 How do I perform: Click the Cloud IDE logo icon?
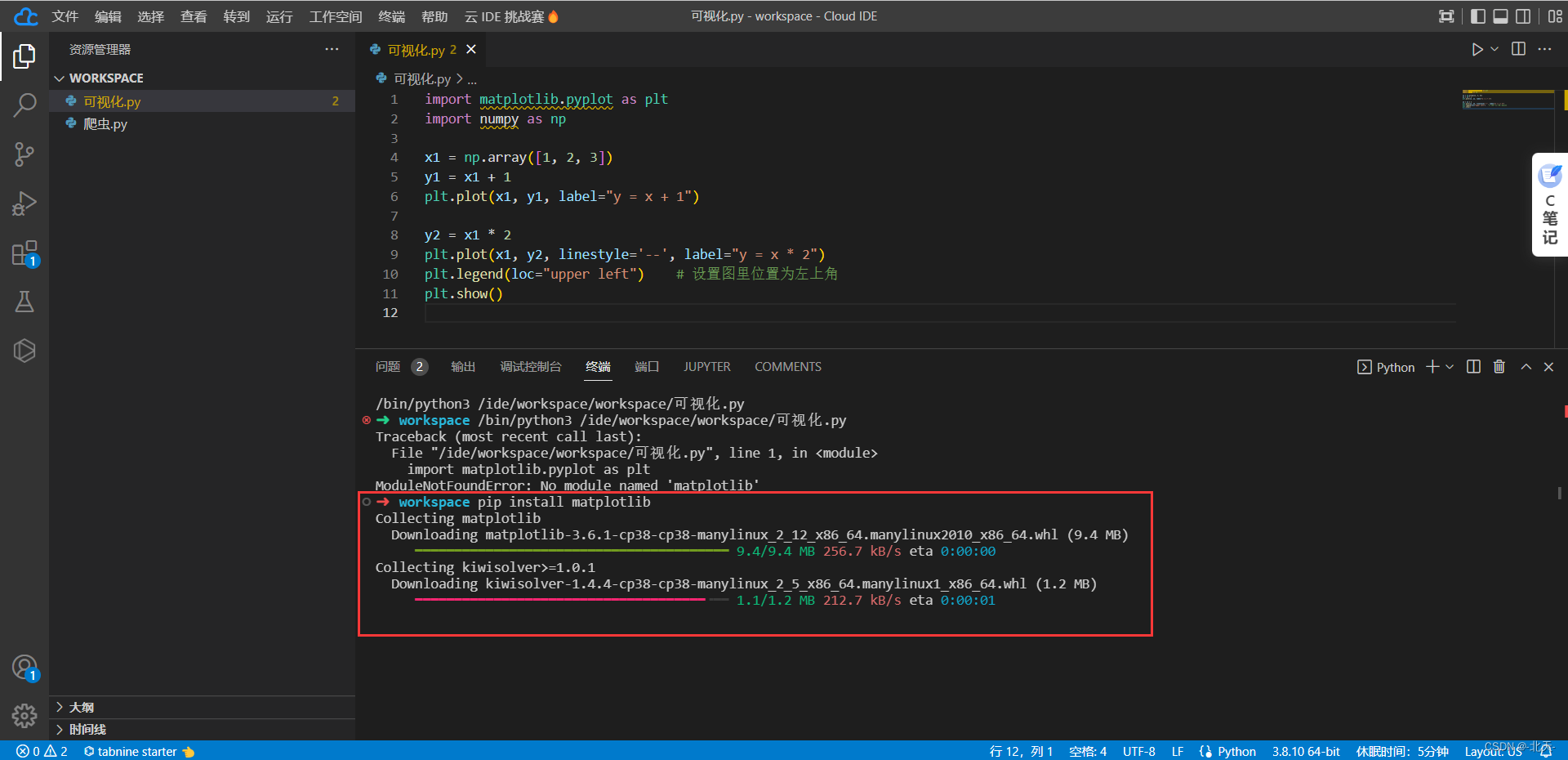pyautogui.click(x=26, y=16)
